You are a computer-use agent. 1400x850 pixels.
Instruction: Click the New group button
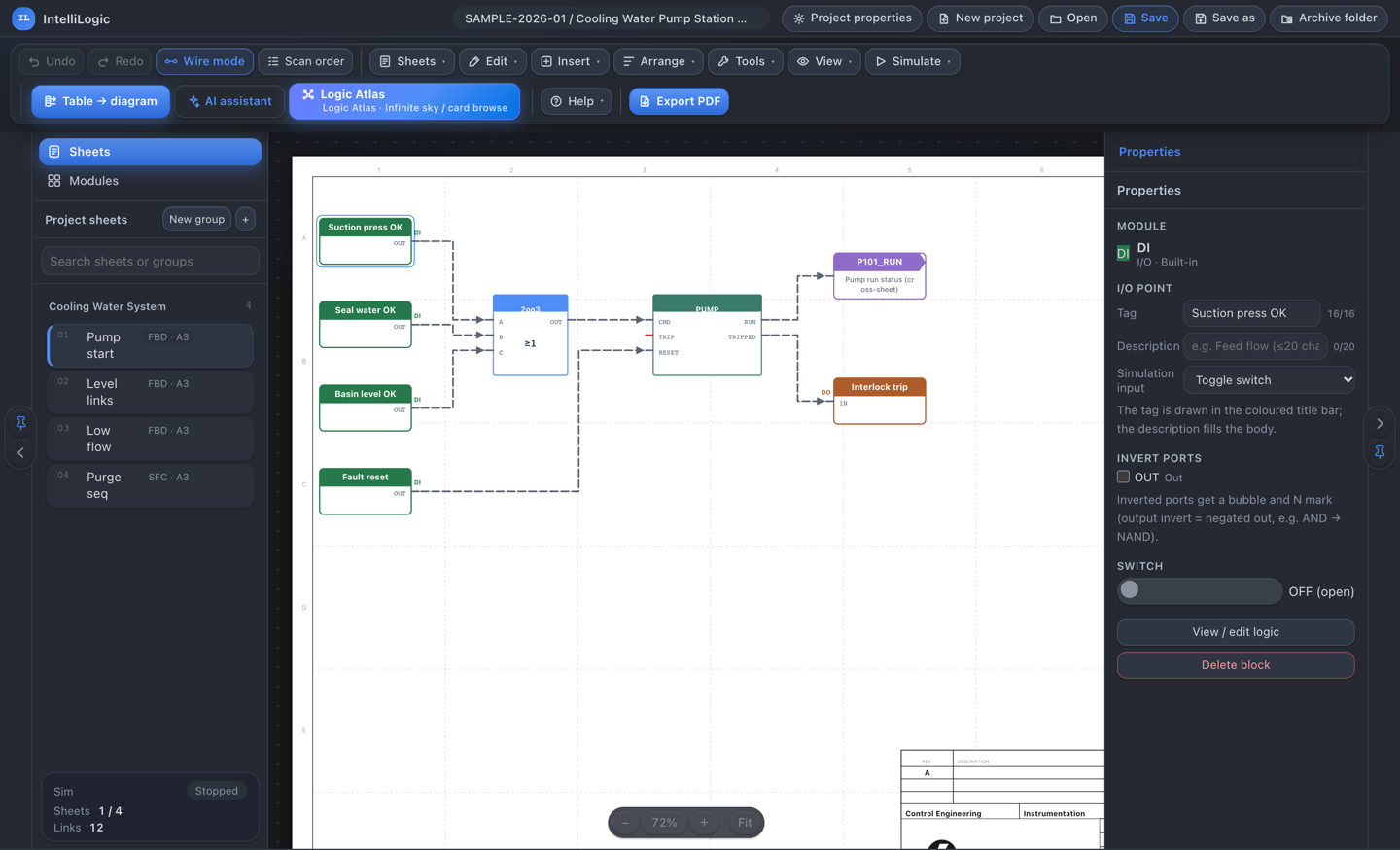[196, 220]
